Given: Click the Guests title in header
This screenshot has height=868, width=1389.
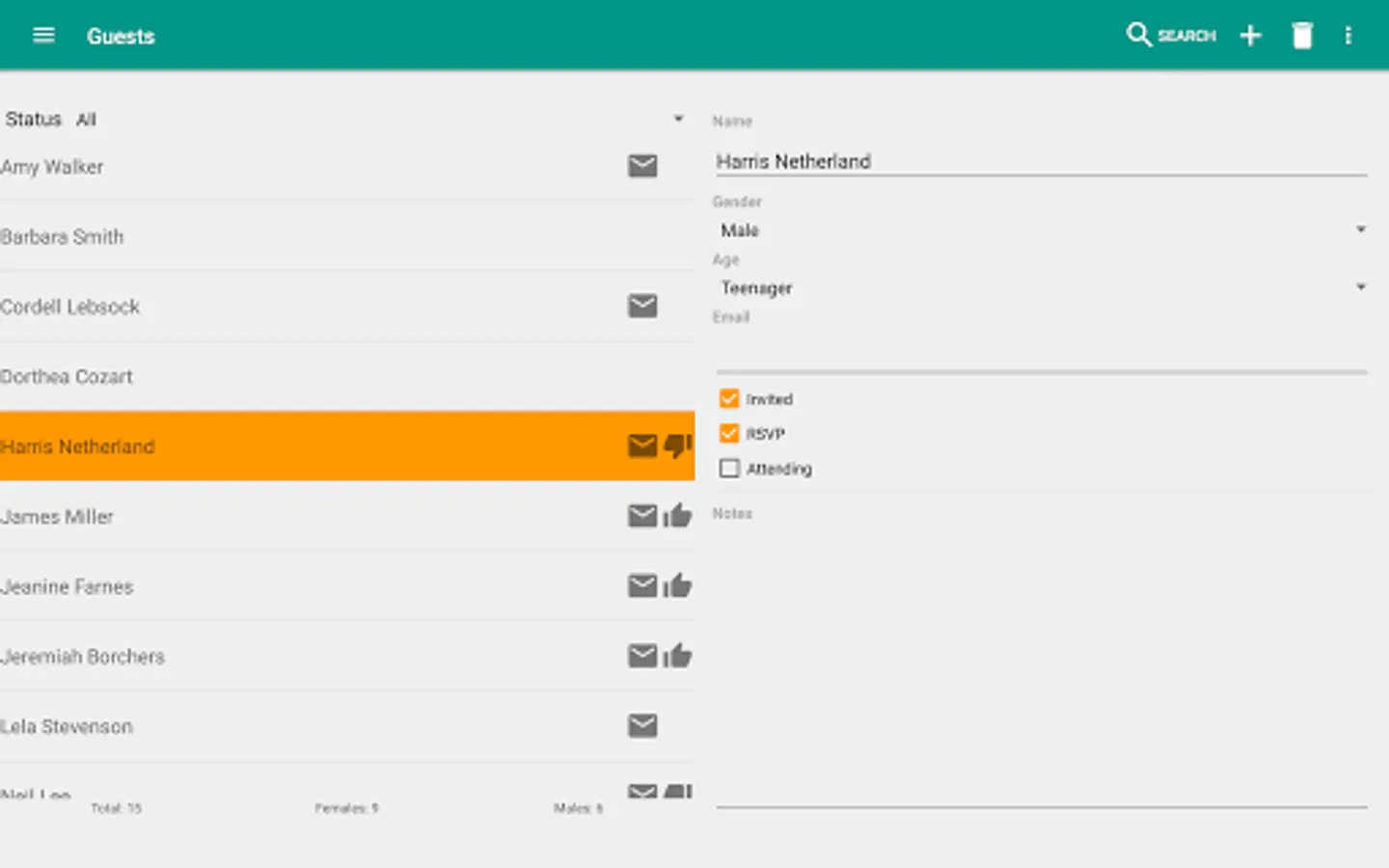Looking at the screenshot, I should point(121,36).
